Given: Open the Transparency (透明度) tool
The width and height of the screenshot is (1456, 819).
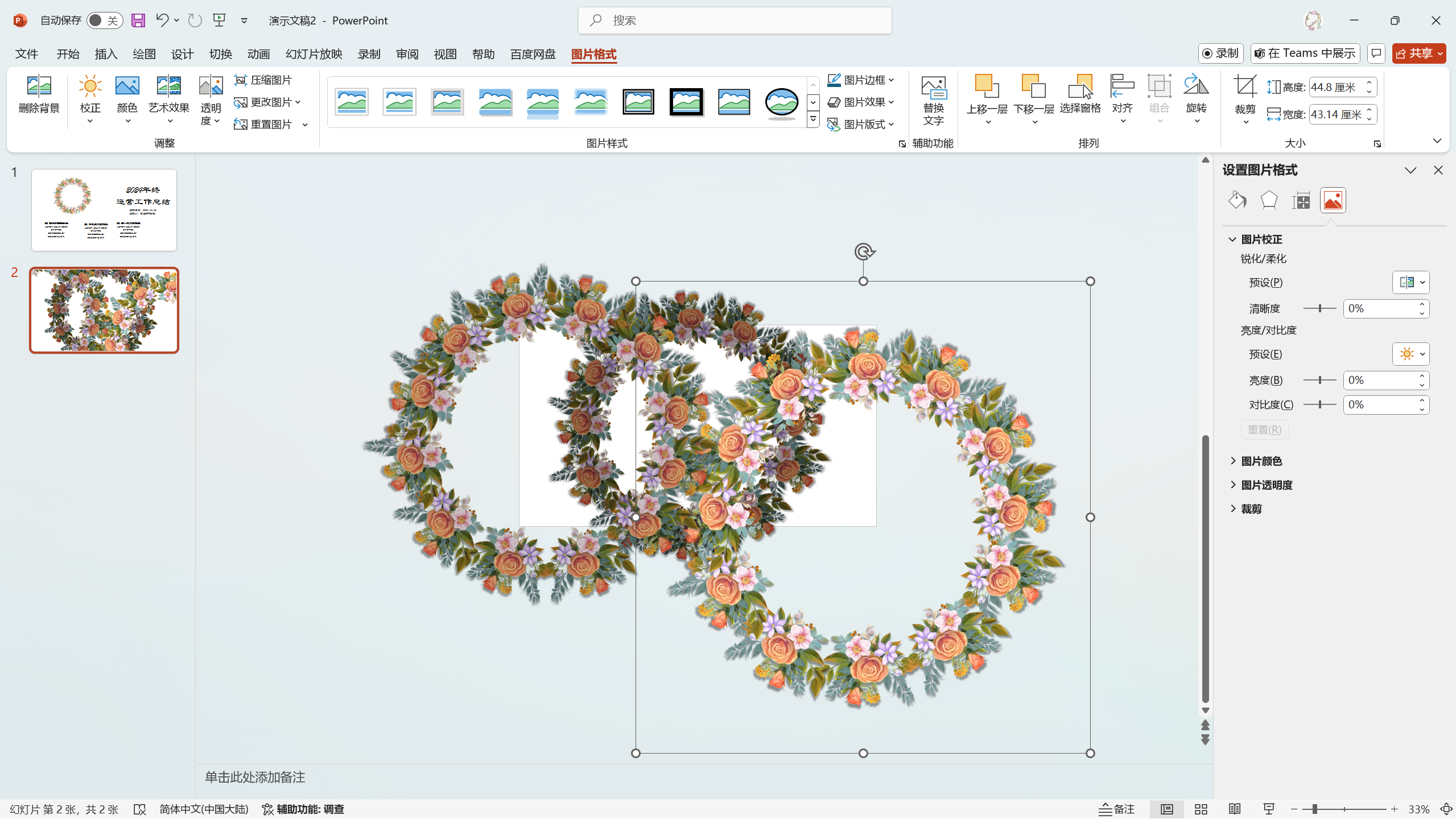Looking at the screenshot, I should pos(211,99).
